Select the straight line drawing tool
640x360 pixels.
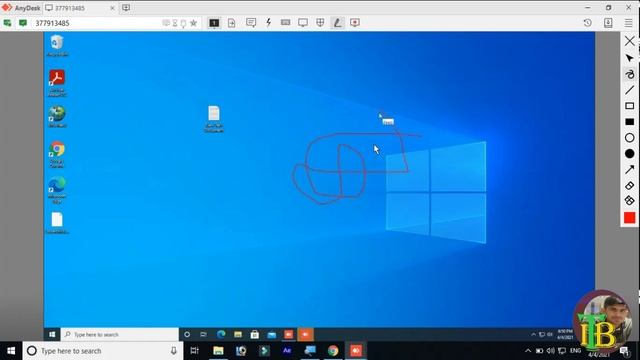tap(629, 90)
